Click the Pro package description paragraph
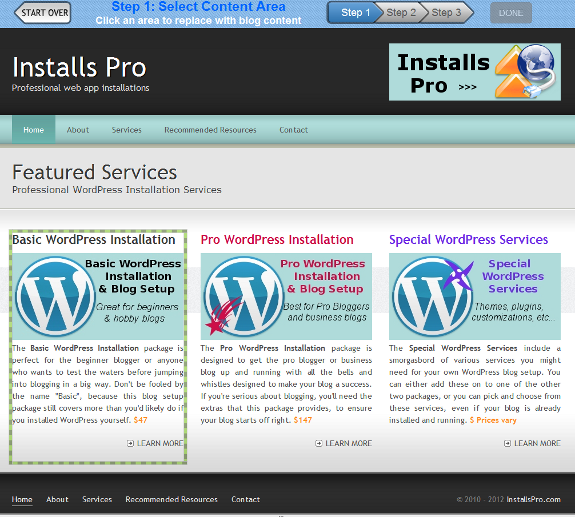575x517 pixels. coord(286,384)
